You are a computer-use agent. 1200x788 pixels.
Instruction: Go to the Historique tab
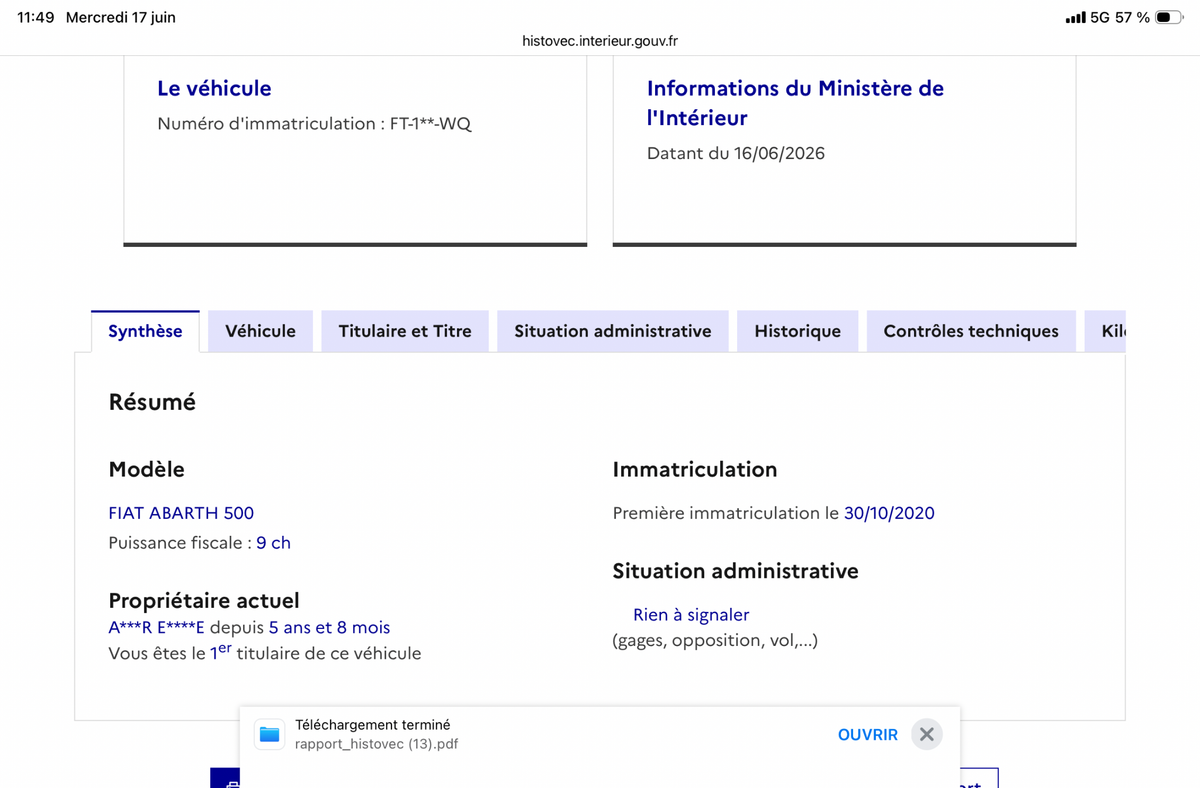(797, 331)
